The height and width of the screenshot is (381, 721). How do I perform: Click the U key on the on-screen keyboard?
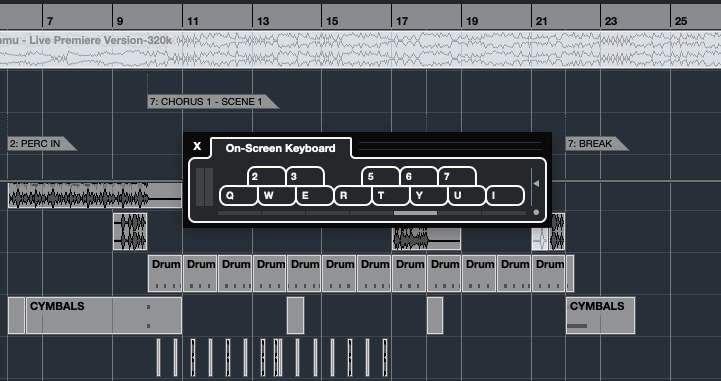467,196
